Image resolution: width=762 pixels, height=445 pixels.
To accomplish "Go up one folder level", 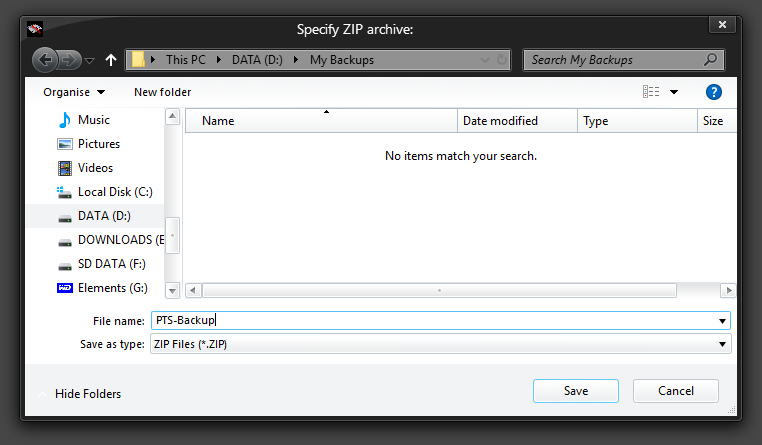I will click(111, 60).
